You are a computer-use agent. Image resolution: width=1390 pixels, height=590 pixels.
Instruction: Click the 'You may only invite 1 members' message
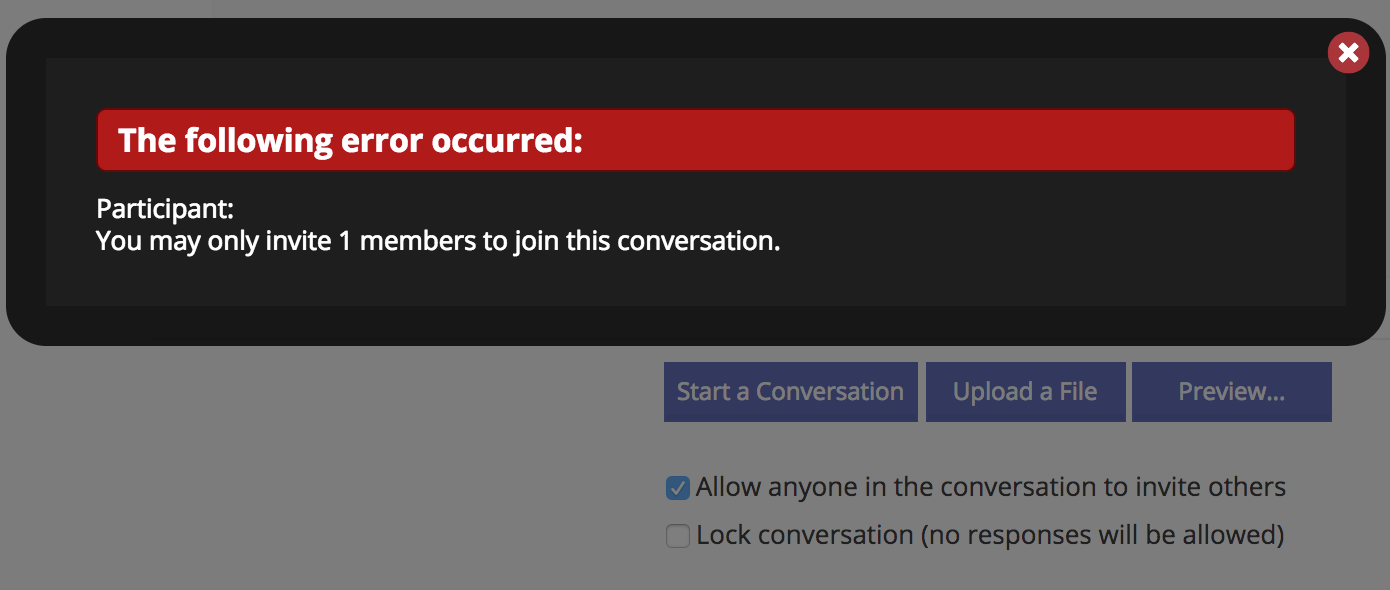(x=438, y=241)
